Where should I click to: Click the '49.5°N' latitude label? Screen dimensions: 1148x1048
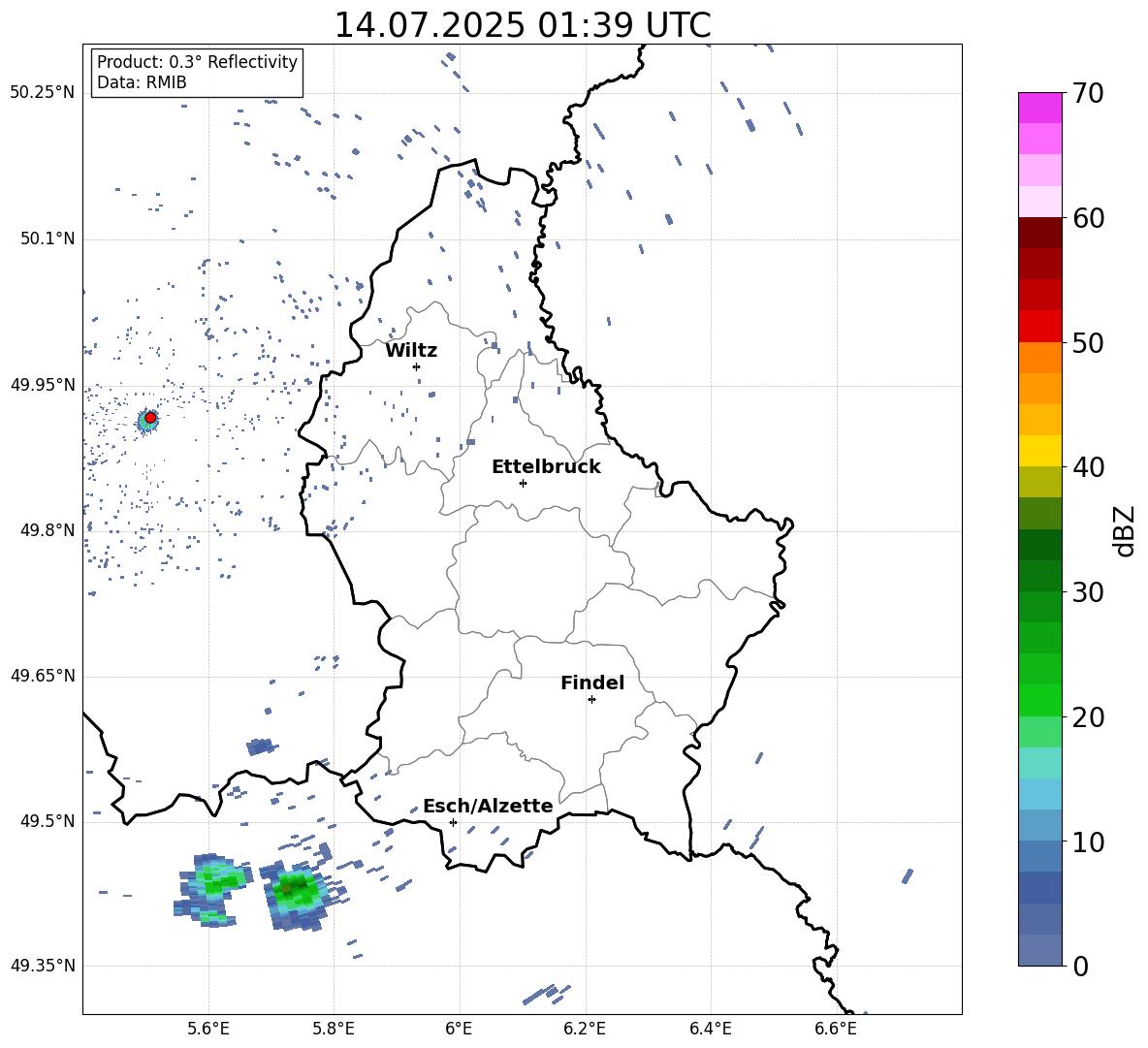(48, 820)
